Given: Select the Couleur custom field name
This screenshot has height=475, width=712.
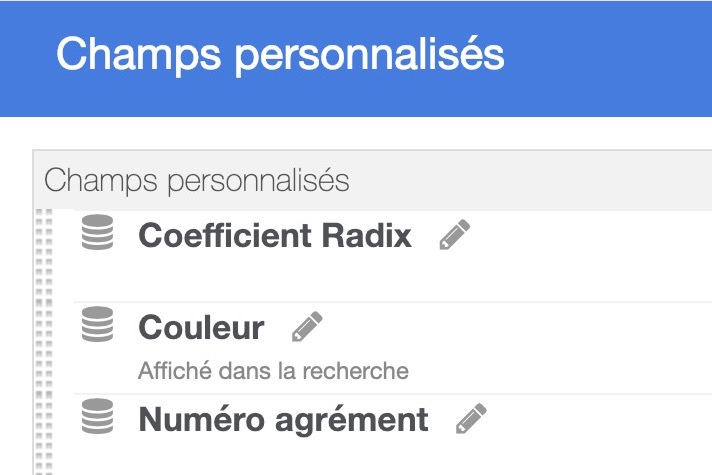Looking at the screenshot, I should [201, 327].
